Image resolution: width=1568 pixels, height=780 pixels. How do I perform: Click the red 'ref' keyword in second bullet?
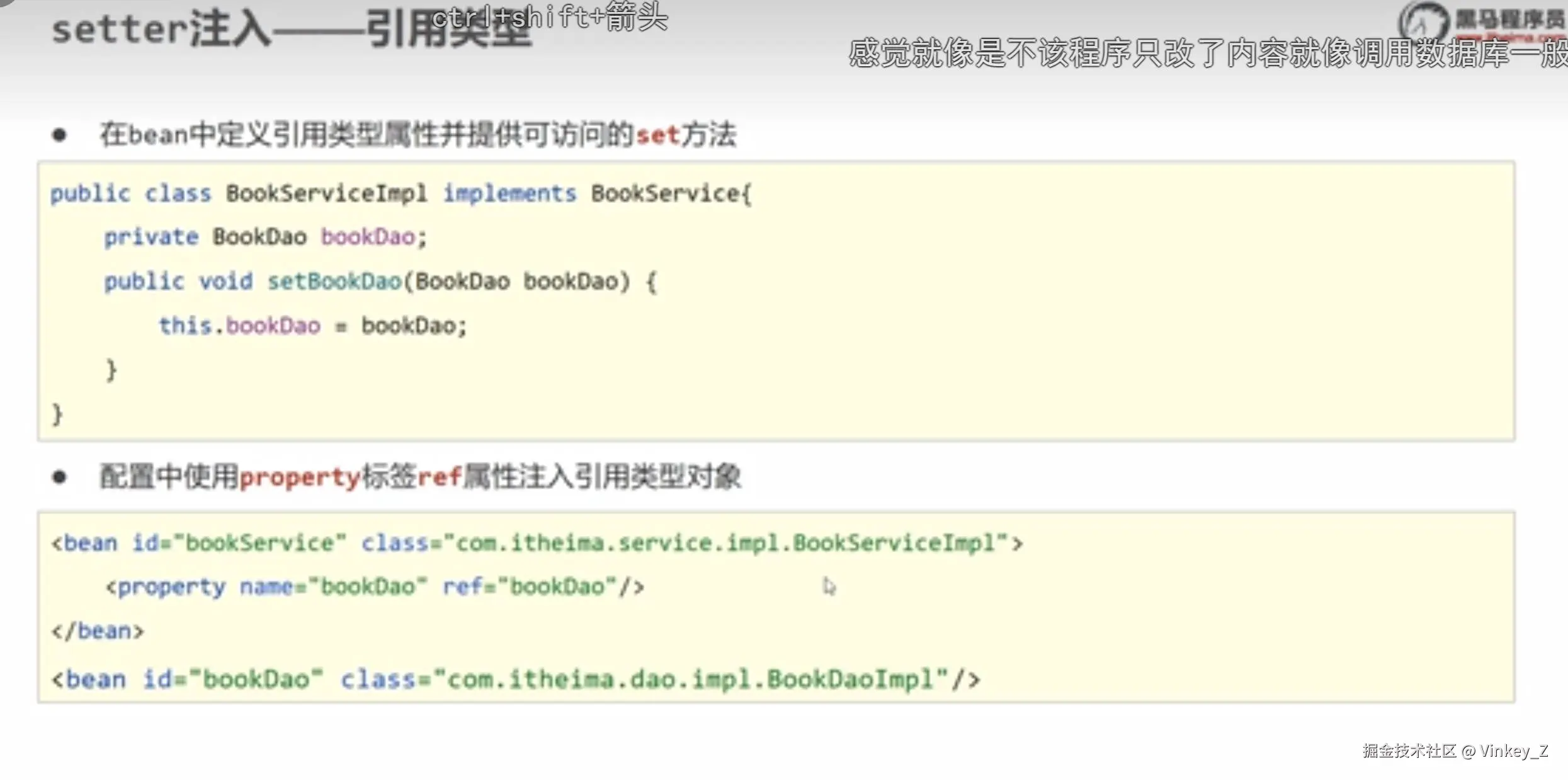pos(439,477)
